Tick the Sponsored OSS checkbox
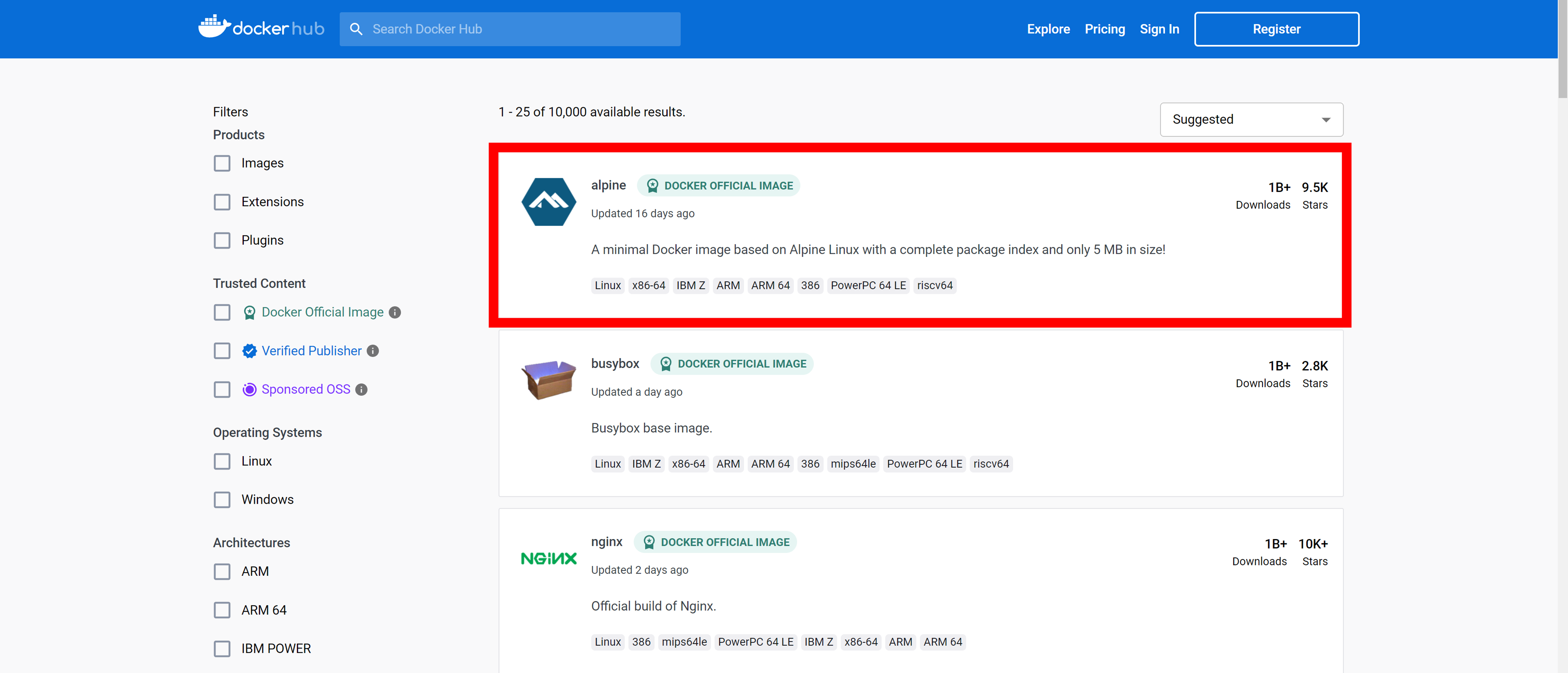Screen dimensions: 1568x673 (222, 389)
